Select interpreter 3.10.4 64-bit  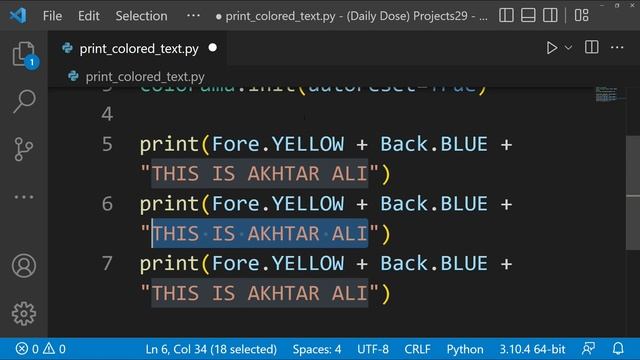(532, 349)
